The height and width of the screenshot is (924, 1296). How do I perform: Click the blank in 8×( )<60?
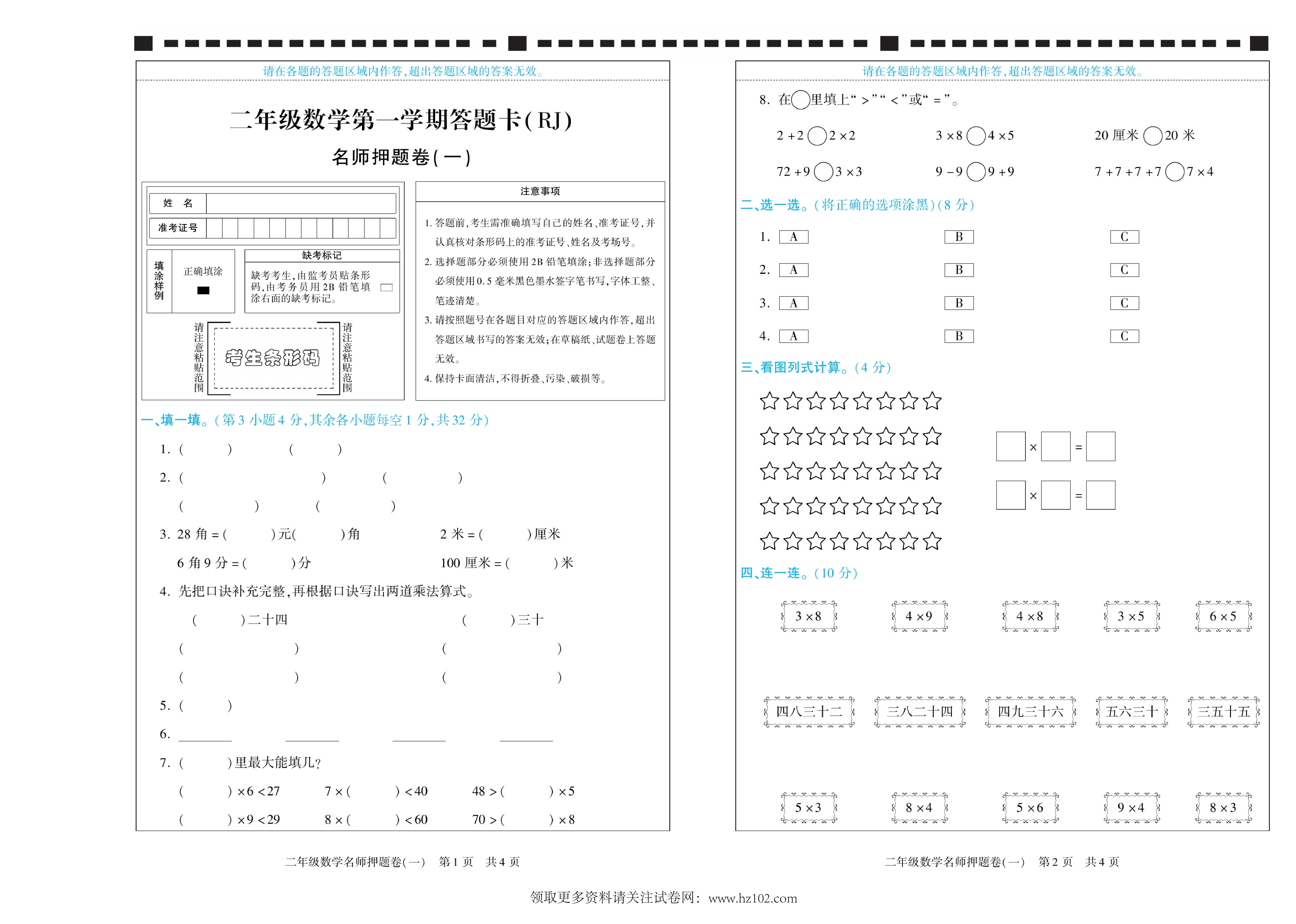click(x=373, y=820)
